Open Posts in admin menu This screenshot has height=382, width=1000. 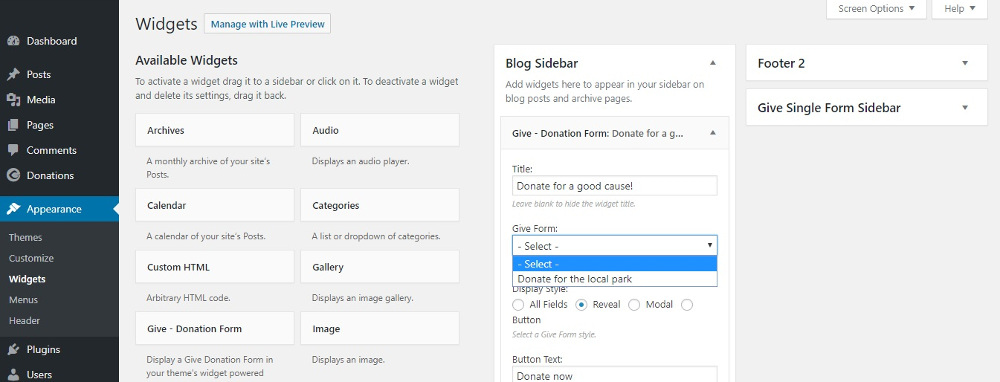(x=59, y=75)
